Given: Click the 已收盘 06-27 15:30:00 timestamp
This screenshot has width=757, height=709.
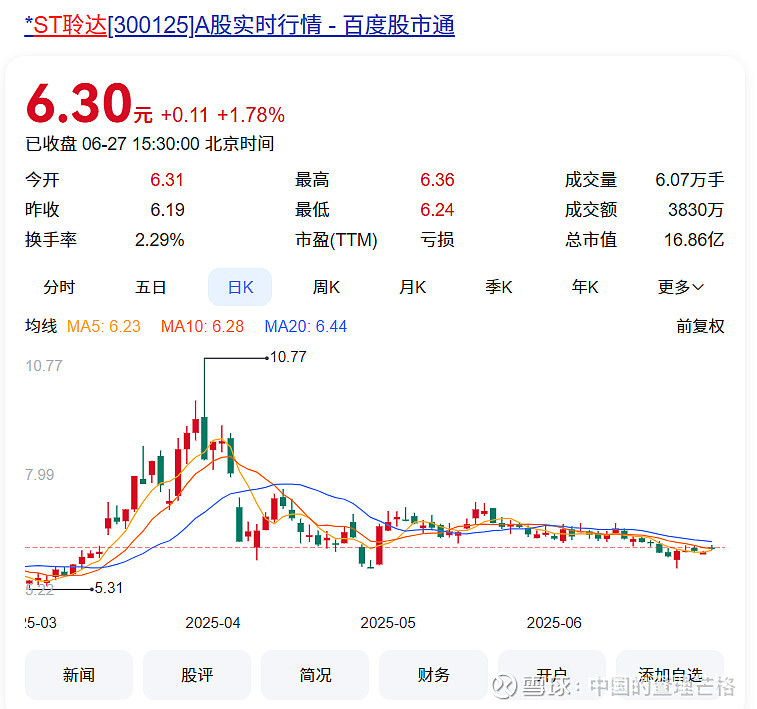Looking at the screenshot, I should (150, 144).
